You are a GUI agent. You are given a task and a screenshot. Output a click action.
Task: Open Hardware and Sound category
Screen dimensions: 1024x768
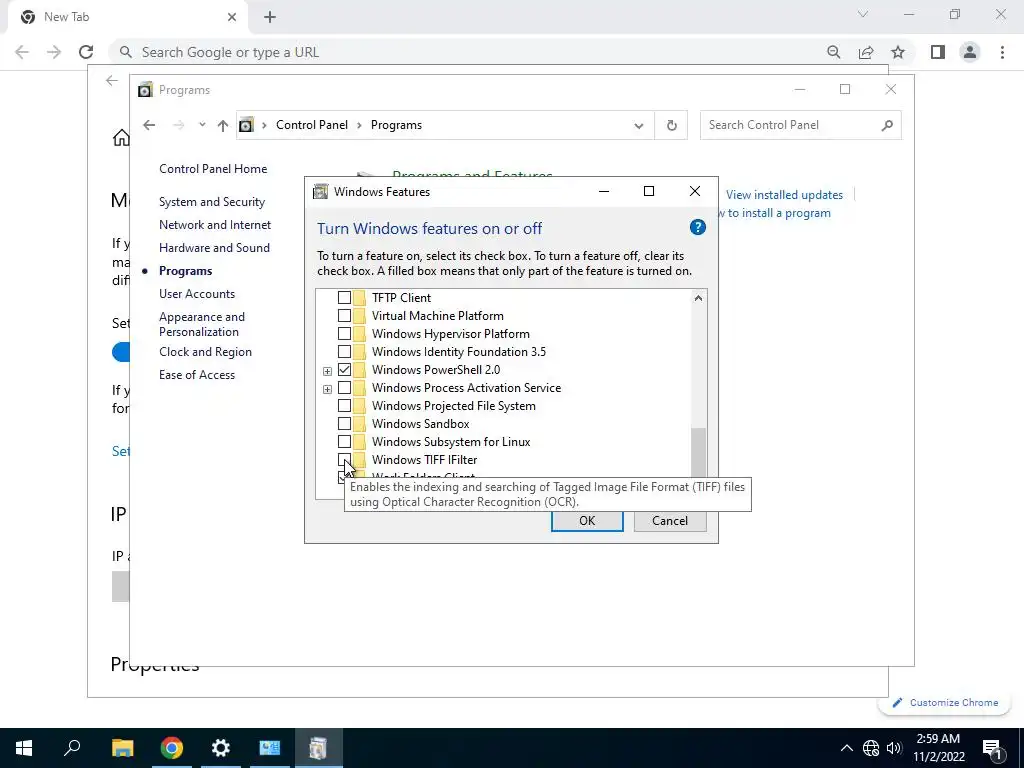point(214,248)
